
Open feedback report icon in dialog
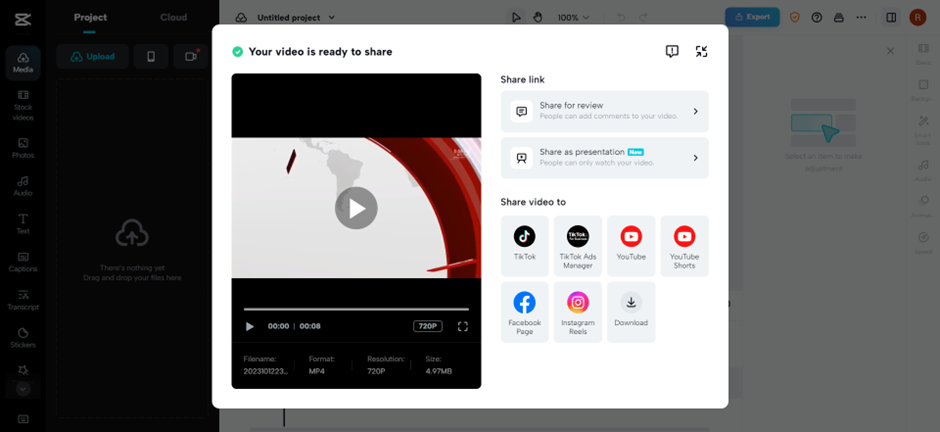click(x=672, y=52)
